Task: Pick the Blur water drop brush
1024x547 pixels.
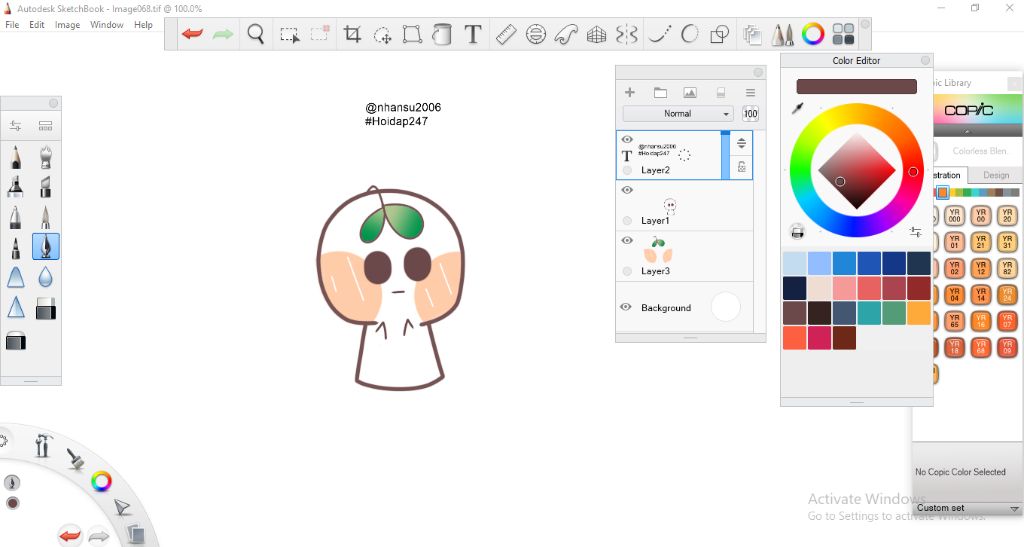Action: coord(45,278)
